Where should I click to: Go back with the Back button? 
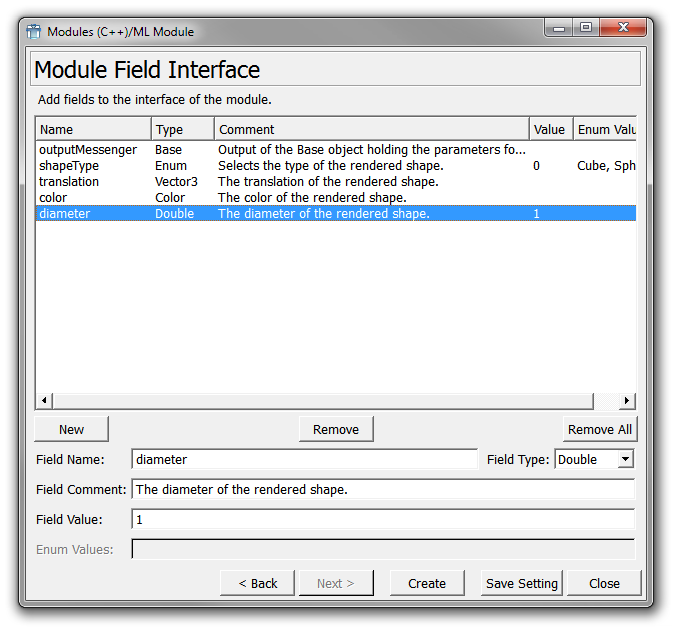click(257, 583)
